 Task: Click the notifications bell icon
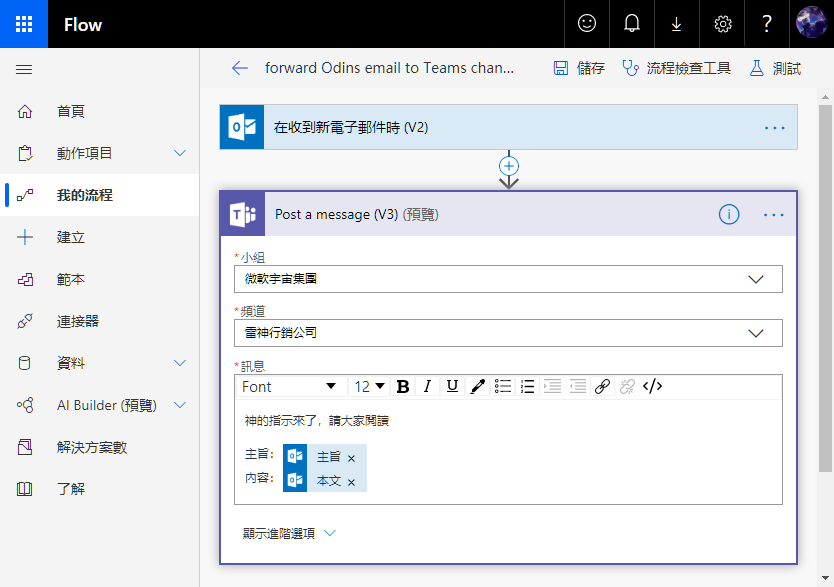[631, 24]
